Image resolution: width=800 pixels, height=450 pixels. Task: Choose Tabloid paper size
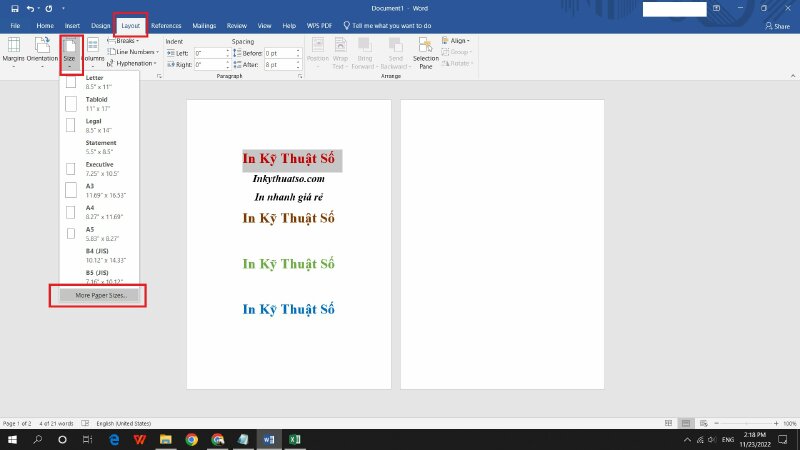(x=99, y=104)
